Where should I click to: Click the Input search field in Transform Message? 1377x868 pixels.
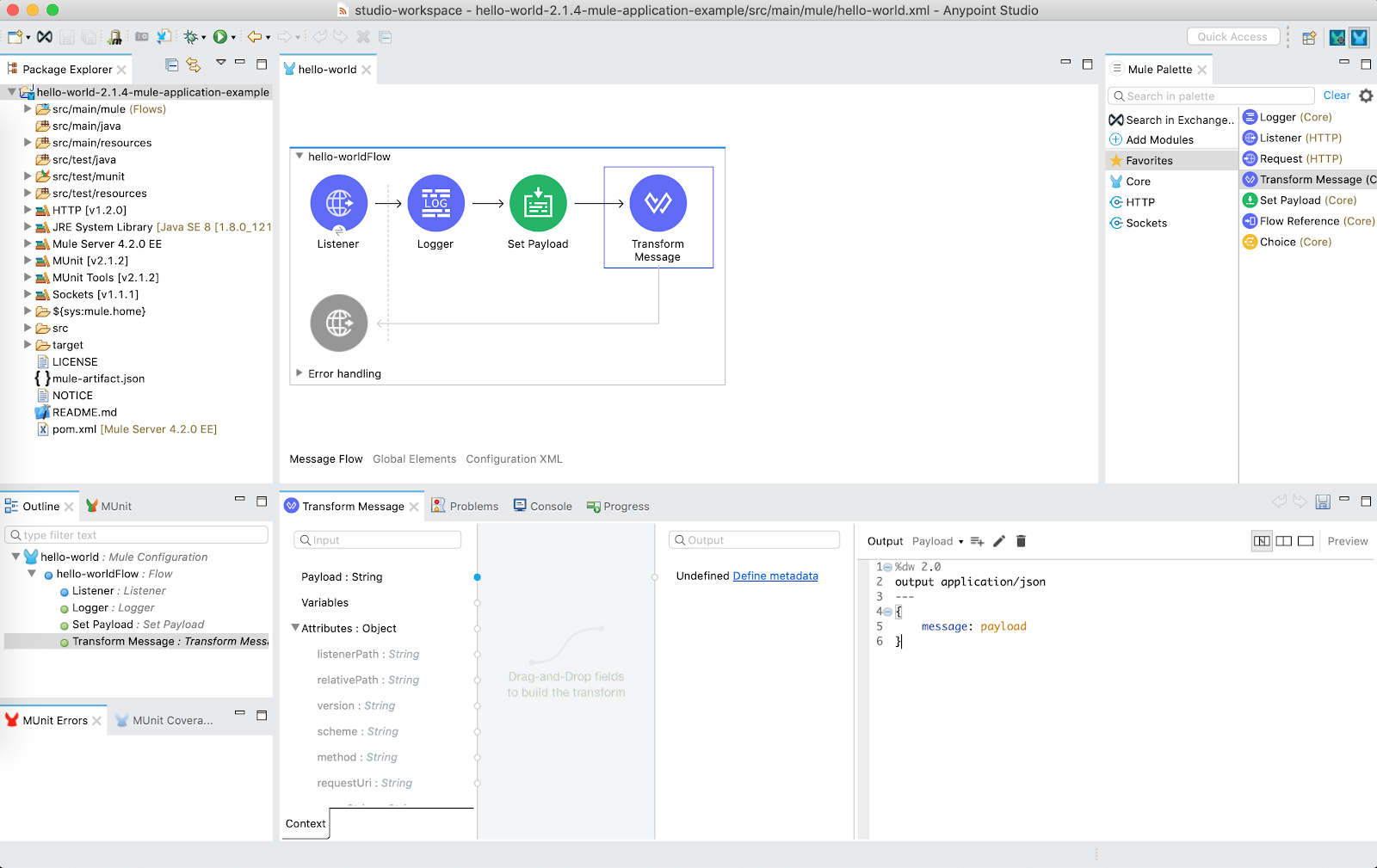(x=378, y=540)
